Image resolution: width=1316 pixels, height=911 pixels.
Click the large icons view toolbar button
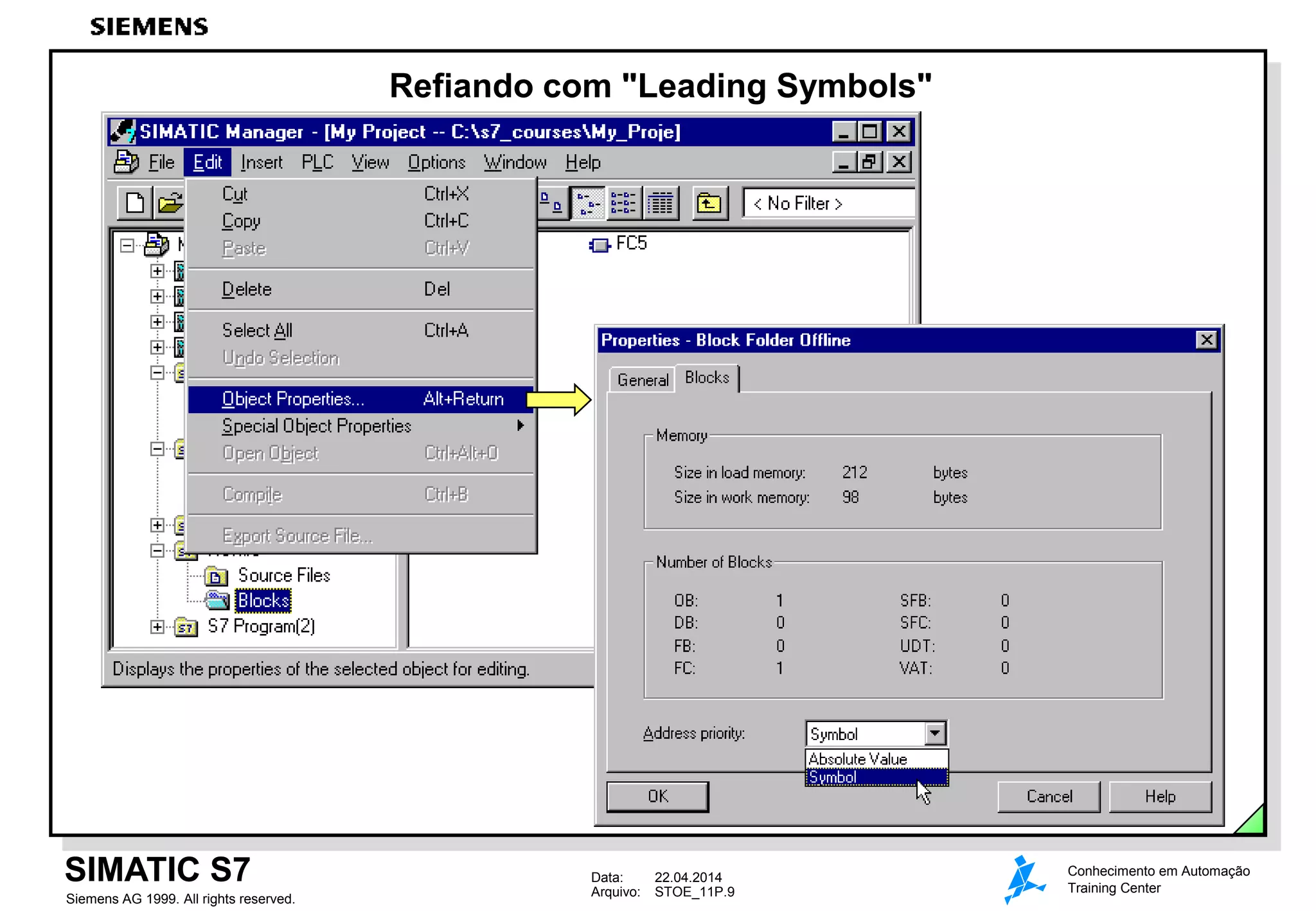[552, 203]
